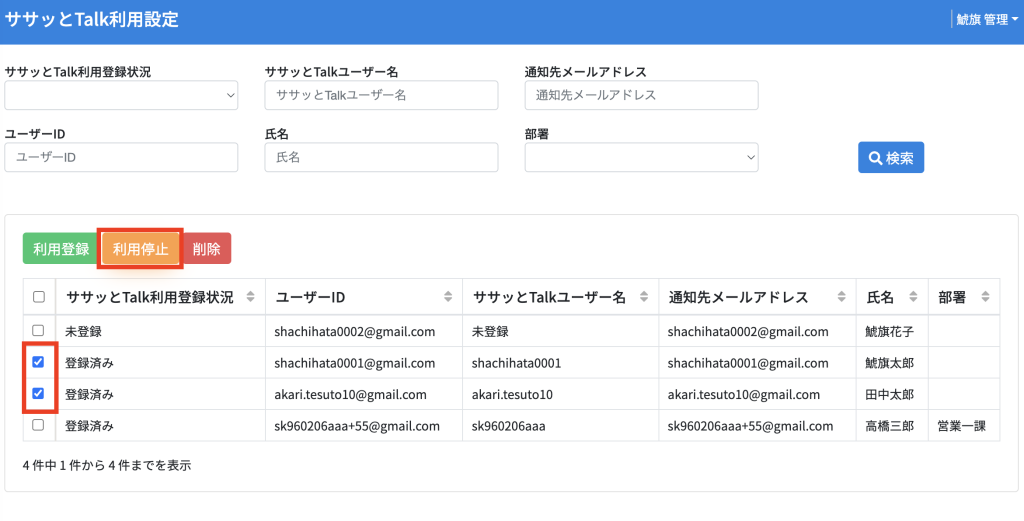Uncheck the checkbox for akari.tesuto10 row

tap(39, 393)
